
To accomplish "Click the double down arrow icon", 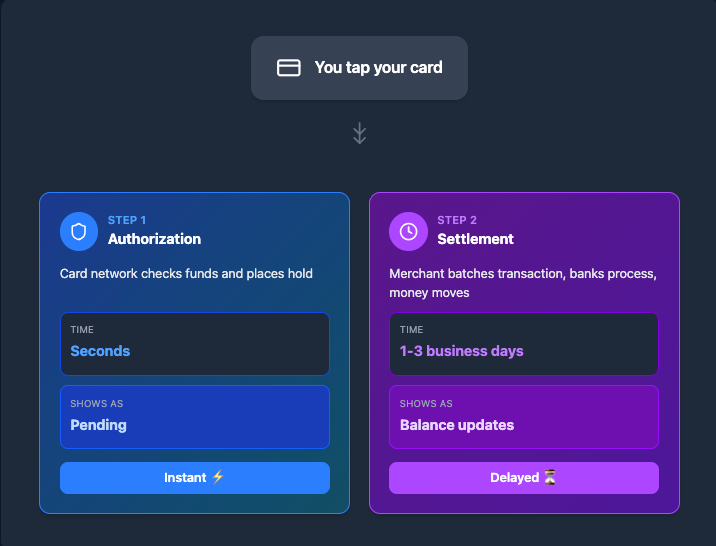I will click(360, 133).
